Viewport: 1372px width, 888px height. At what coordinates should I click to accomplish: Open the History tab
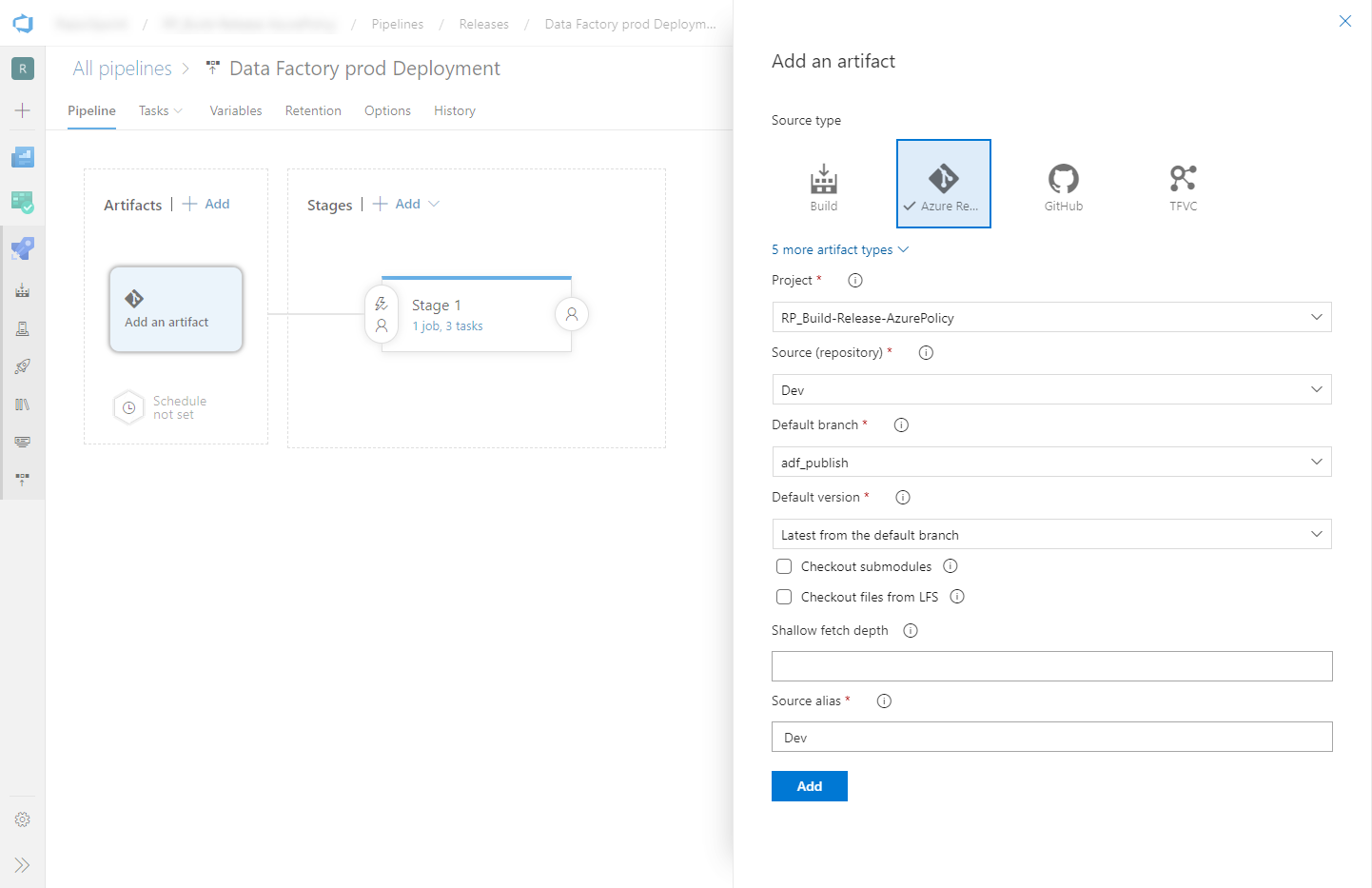[455, 110]
